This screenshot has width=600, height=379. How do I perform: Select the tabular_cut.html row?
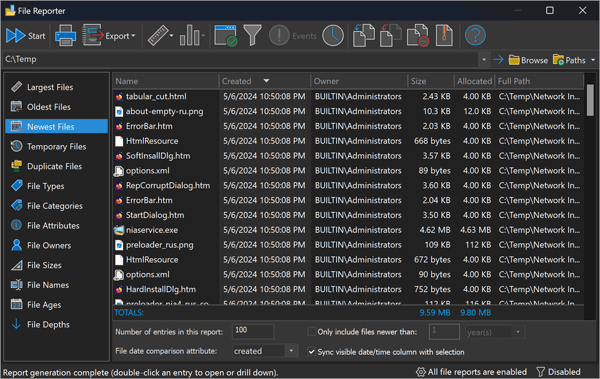click(x=348, y=96)
